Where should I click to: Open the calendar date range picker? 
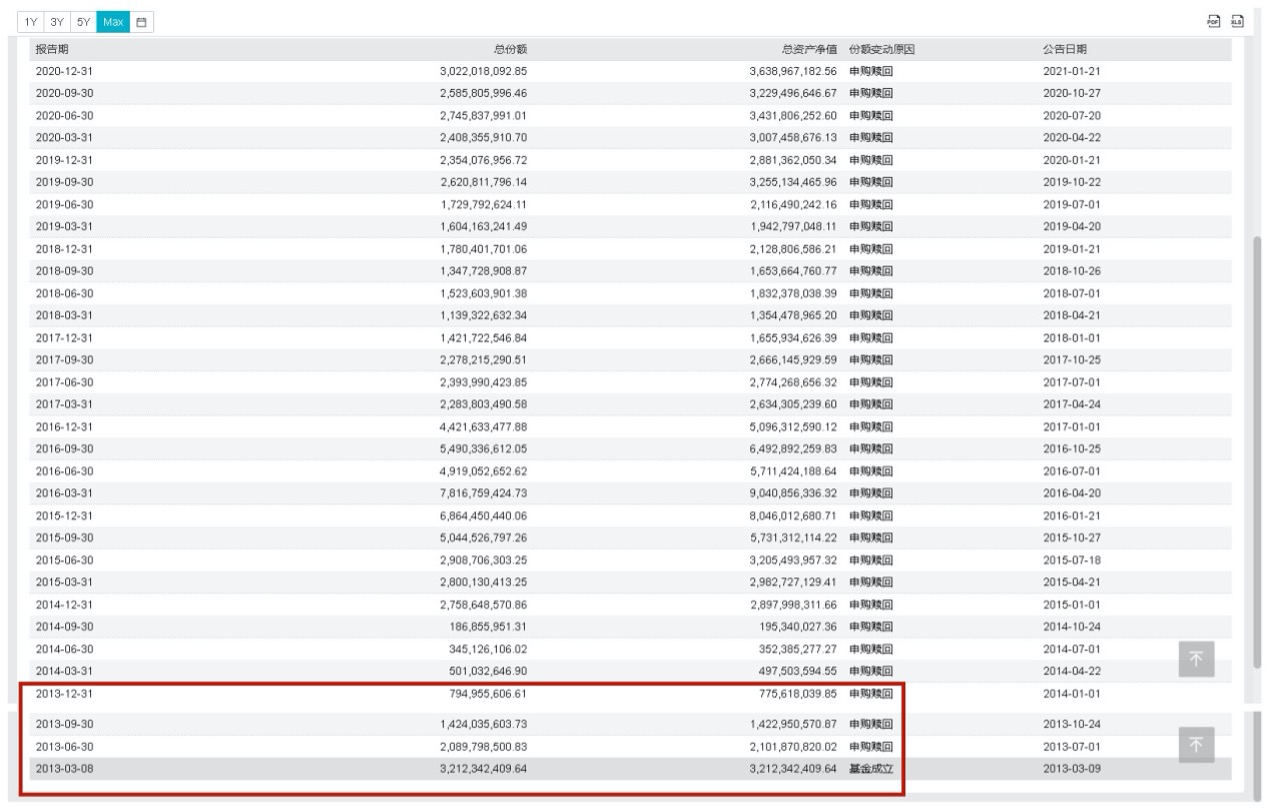142,21
